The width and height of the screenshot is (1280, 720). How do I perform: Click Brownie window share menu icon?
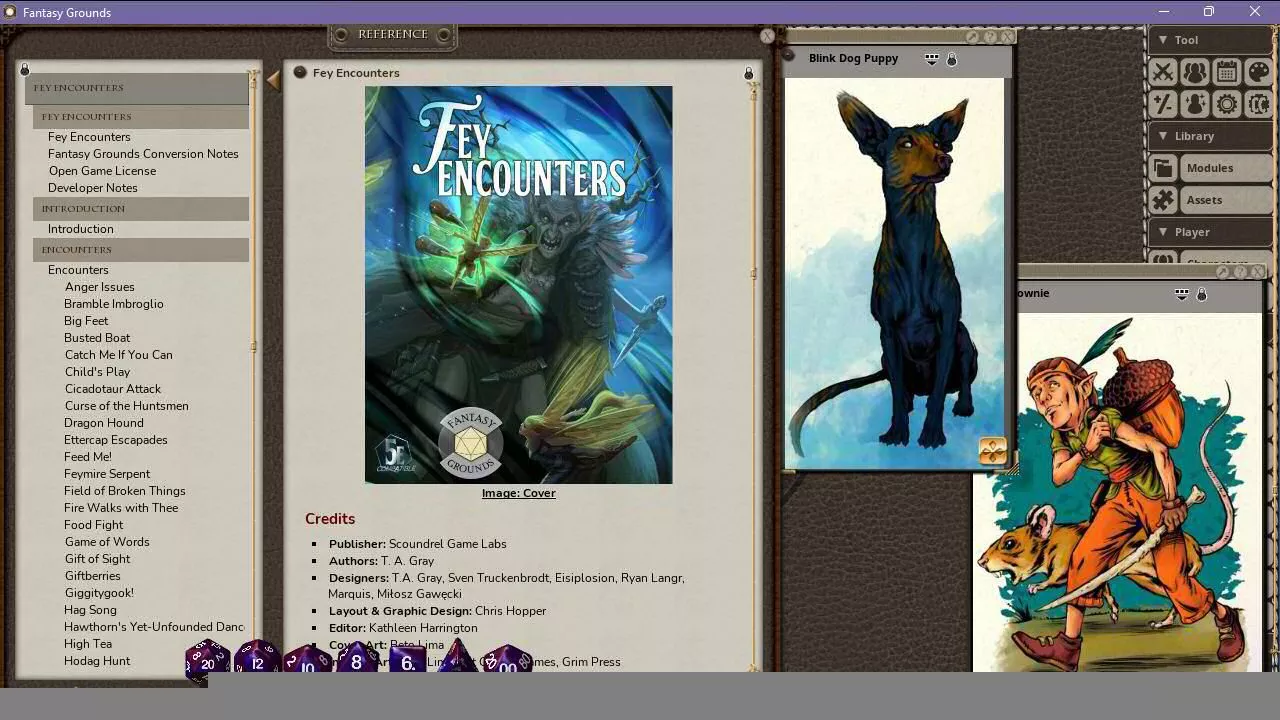click(x=1182, y=294)
